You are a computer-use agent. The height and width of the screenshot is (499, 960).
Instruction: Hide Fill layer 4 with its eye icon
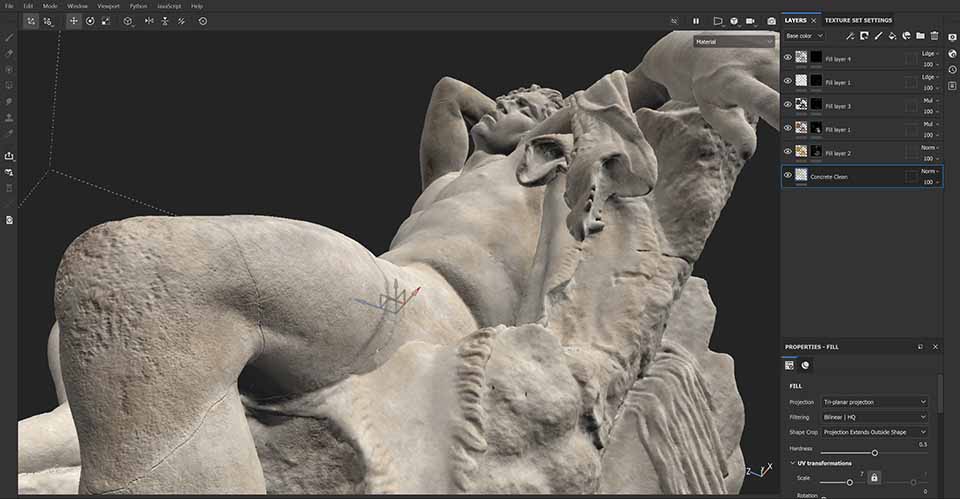pyautogui.click(x=788, y=58)
